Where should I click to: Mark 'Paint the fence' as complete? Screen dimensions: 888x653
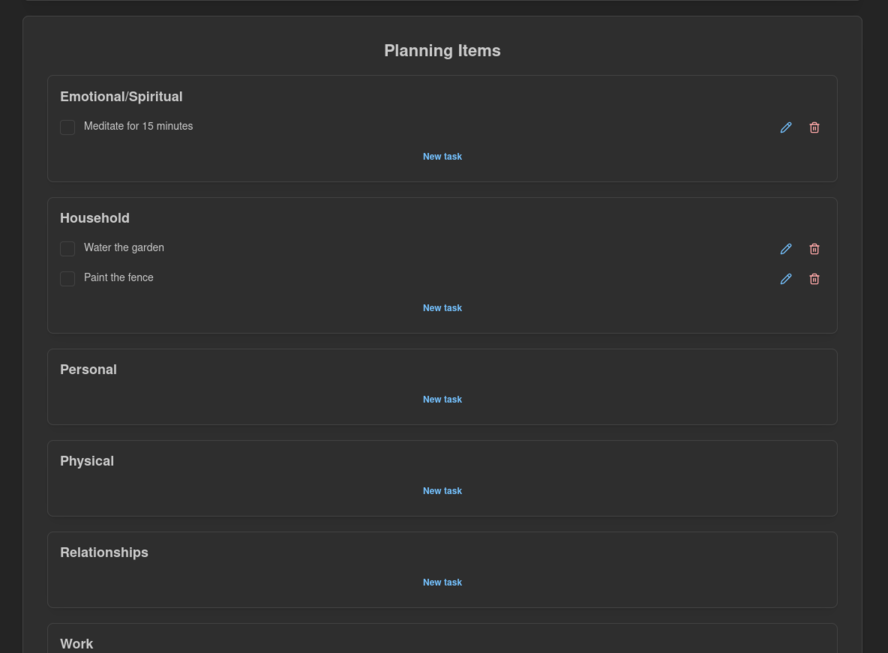coord(67,278)
